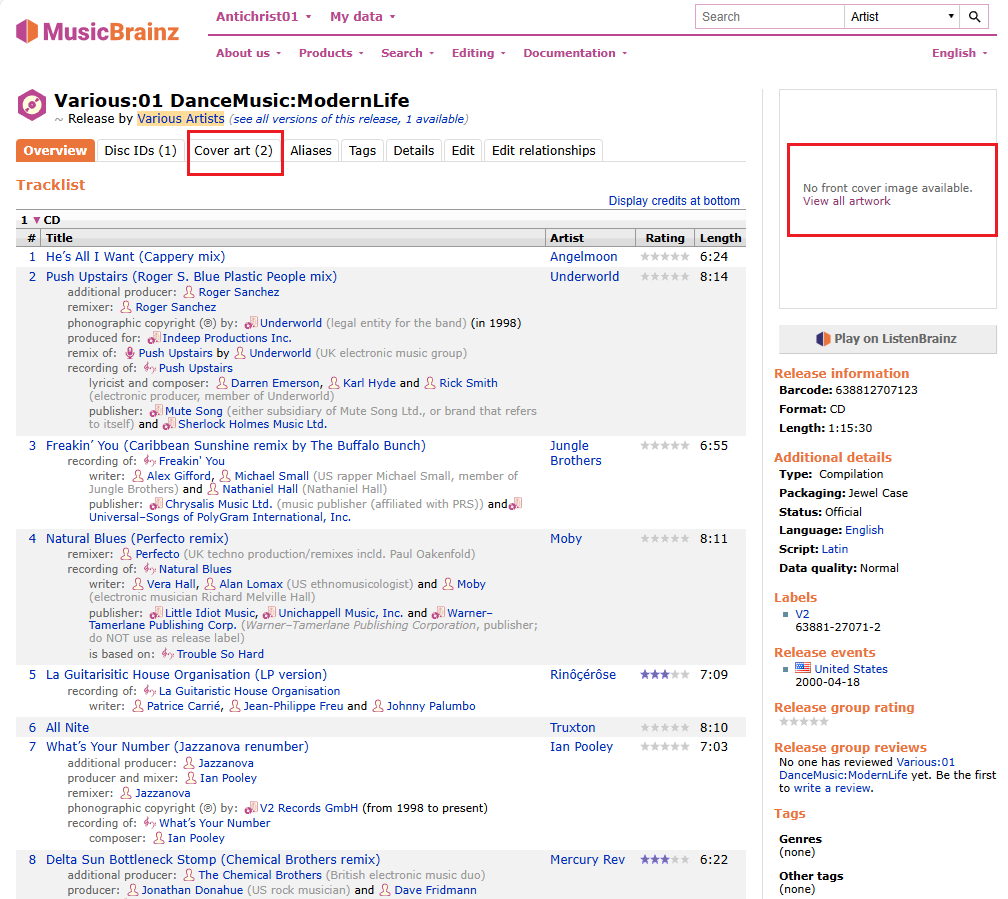Open the Chrysalis Music Ltd. publisher link
The height and width of the screenshot is (899, 1008).
point(219,504)
